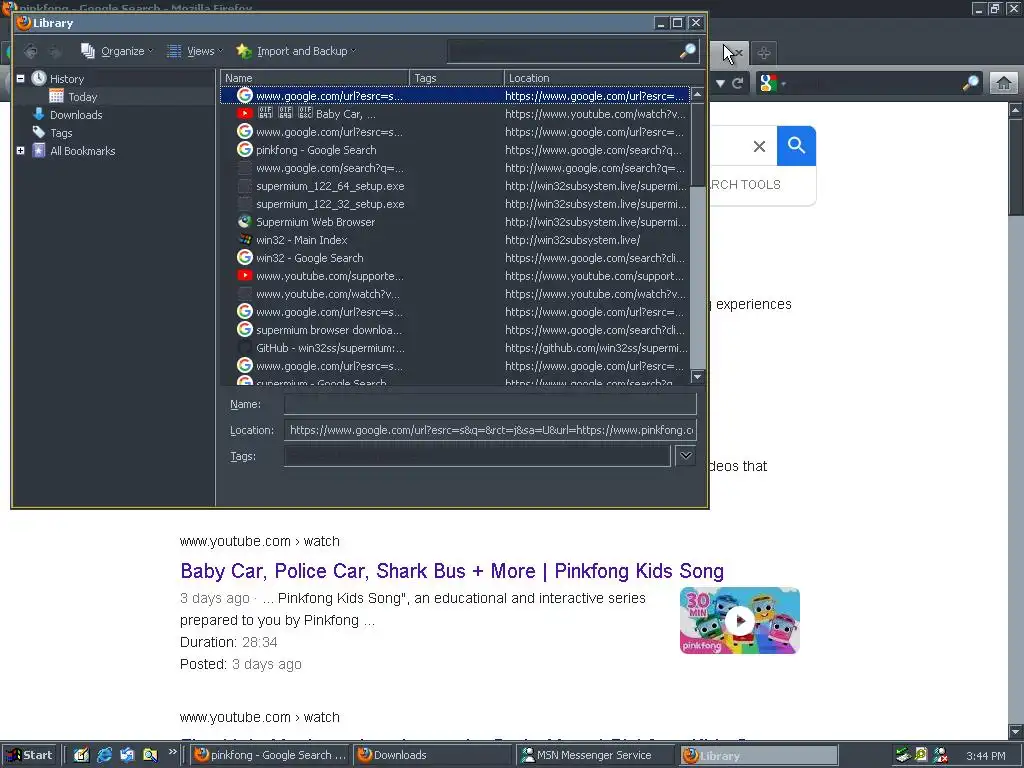The height and width of the screenshot is (768, 1024).
Task: Click the Name input field
Action: click(x=490, y=404)
